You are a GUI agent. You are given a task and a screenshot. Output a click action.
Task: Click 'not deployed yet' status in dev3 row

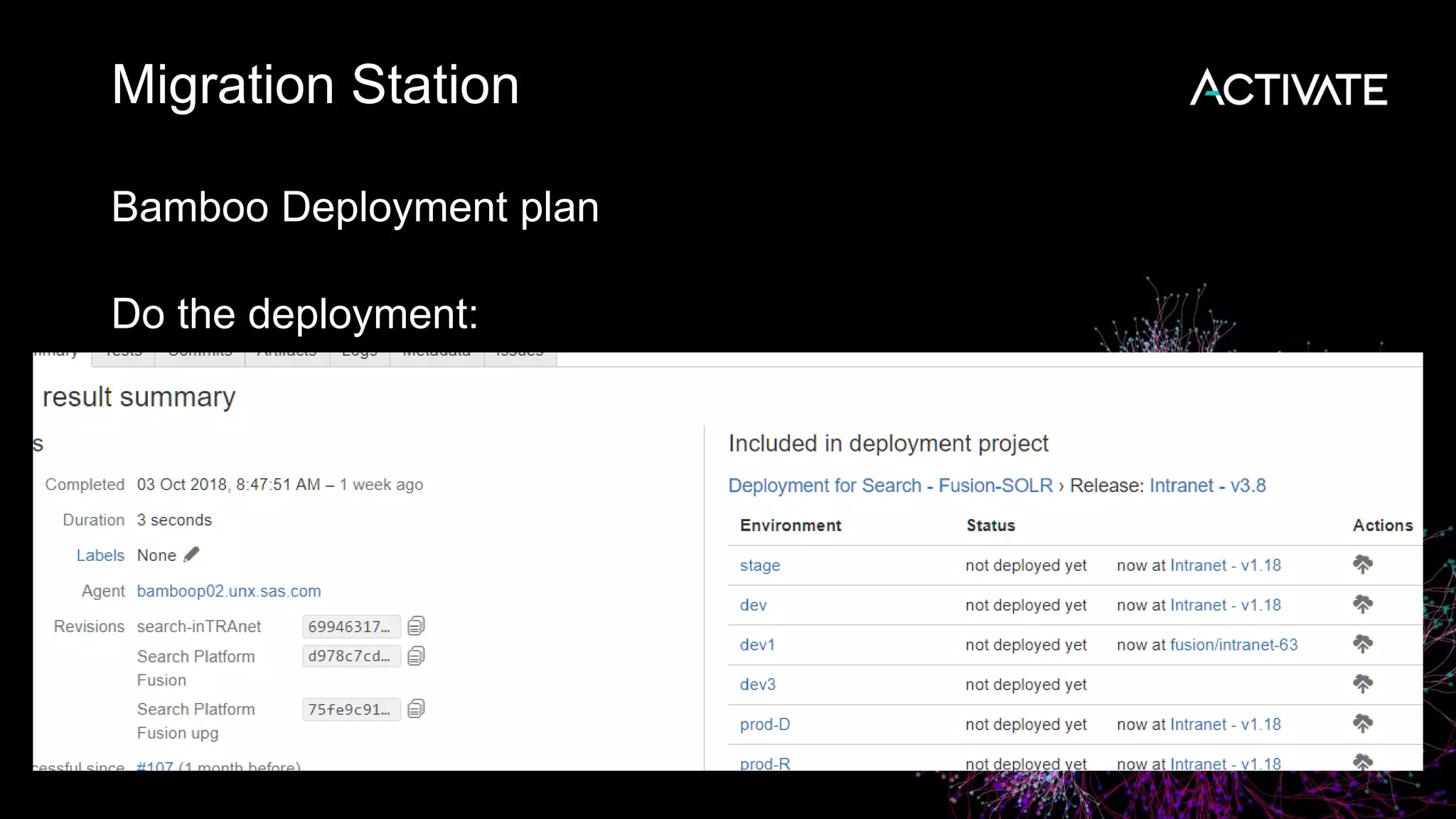1026,685
